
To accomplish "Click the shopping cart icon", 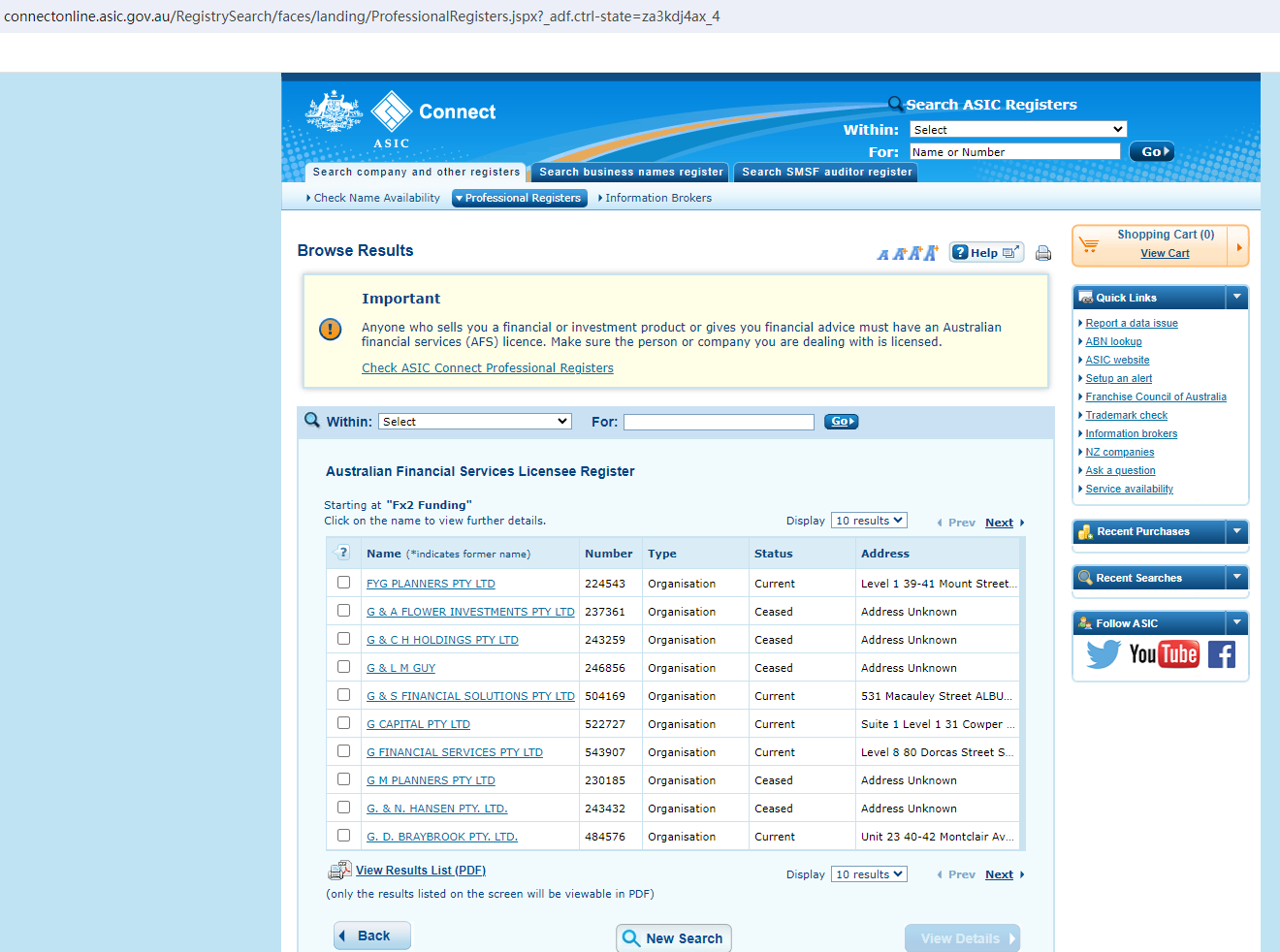I will tap(1090, 245).
